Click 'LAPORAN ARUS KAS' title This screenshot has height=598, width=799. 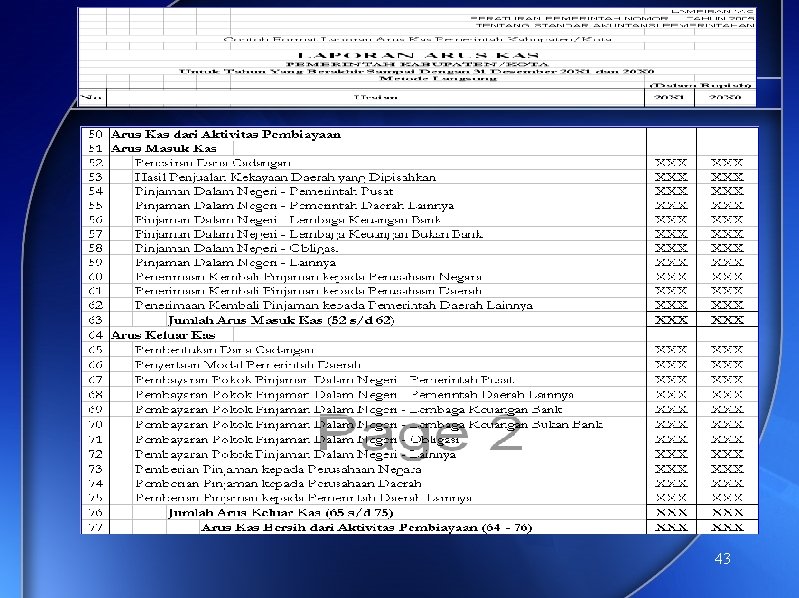coord(417,56)
